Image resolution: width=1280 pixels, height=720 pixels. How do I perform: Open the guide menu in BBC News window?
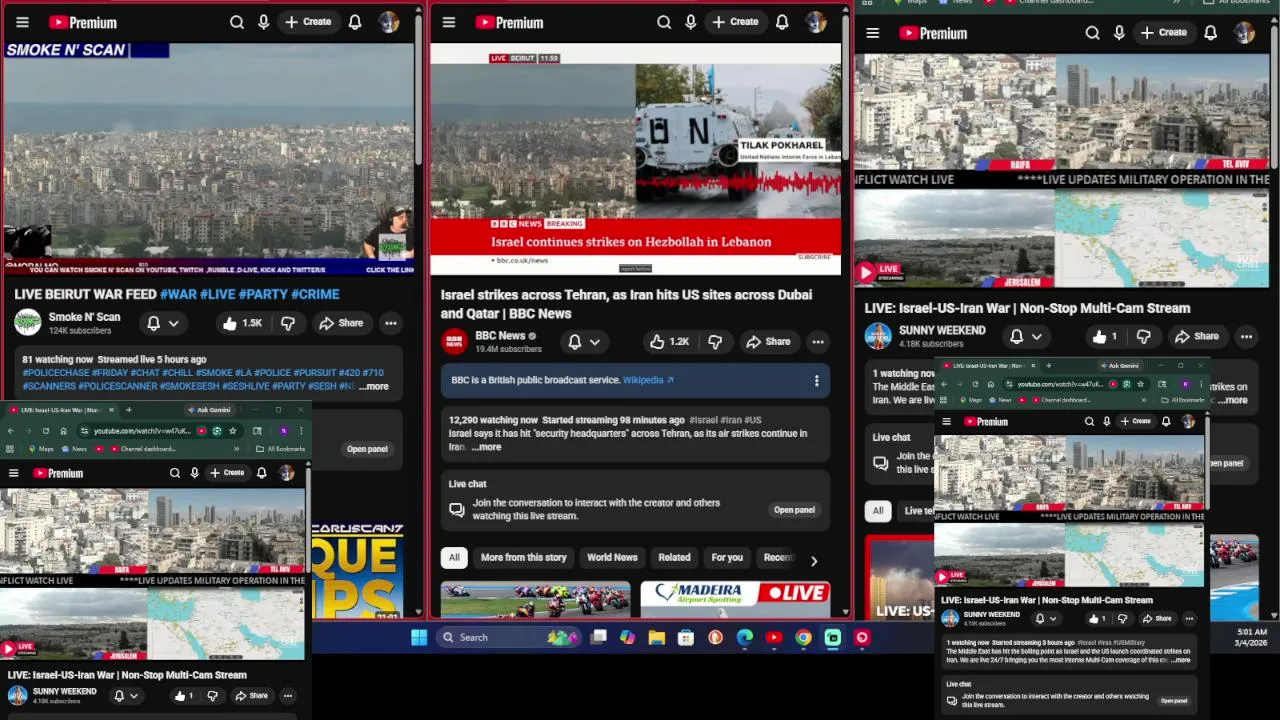tap(449, 22)
